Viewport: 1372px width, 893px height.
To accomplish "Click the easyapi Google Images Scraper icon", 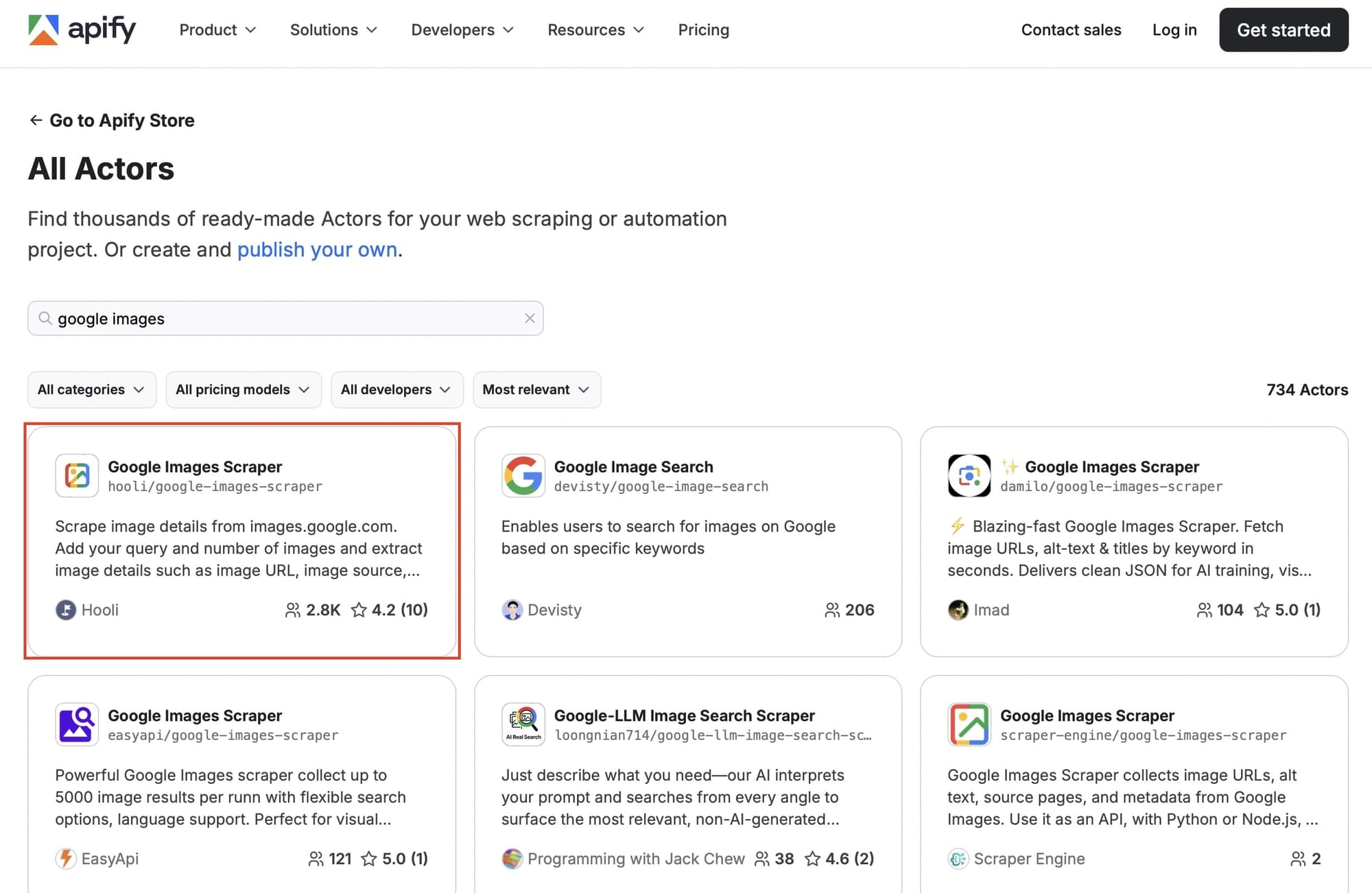I will pos(76,724).
